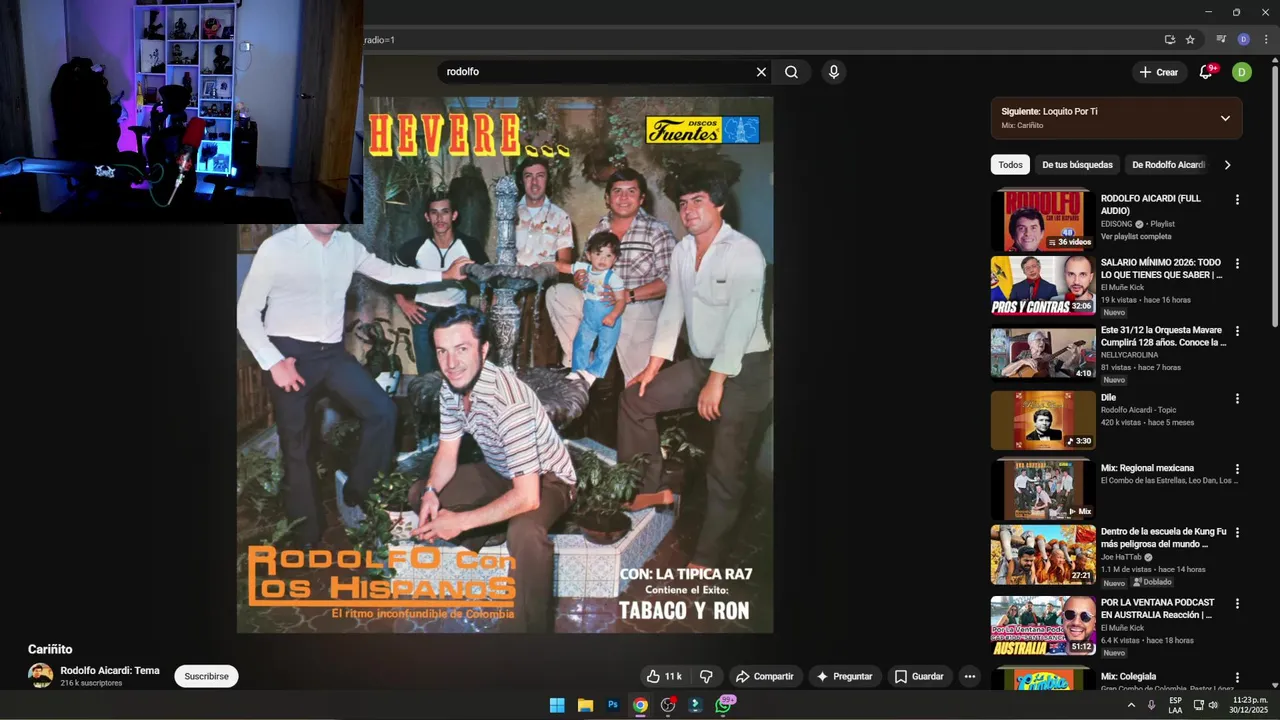Open options menu for the Dile video
This screenshot has width=1280, height=720.
coord(1237,398)
